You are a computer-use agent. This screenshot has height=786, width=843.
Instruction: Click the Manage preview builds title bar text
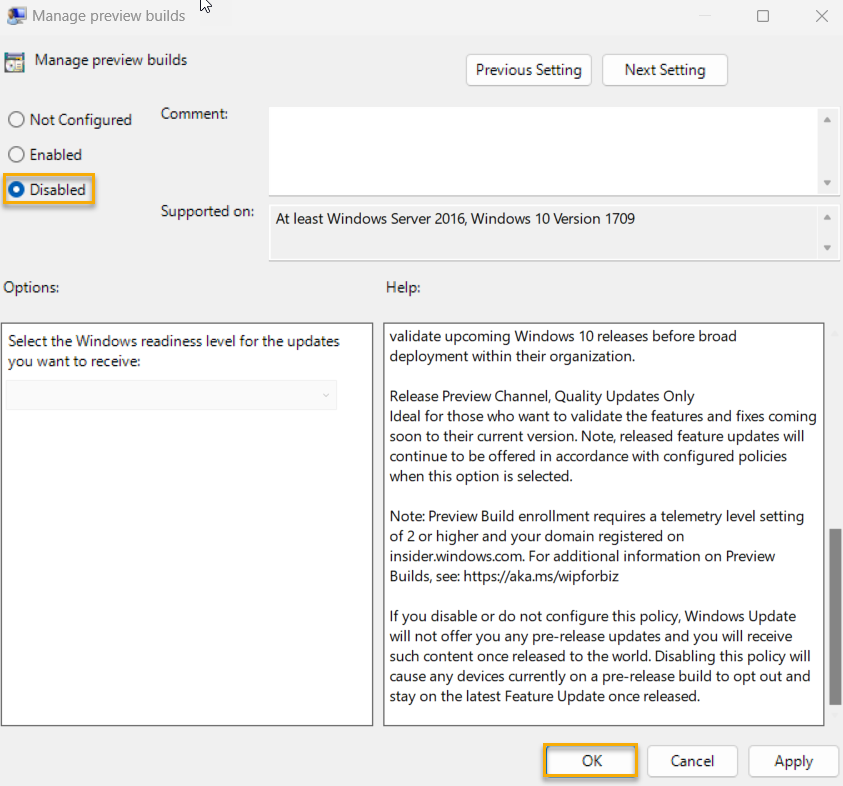108,15
